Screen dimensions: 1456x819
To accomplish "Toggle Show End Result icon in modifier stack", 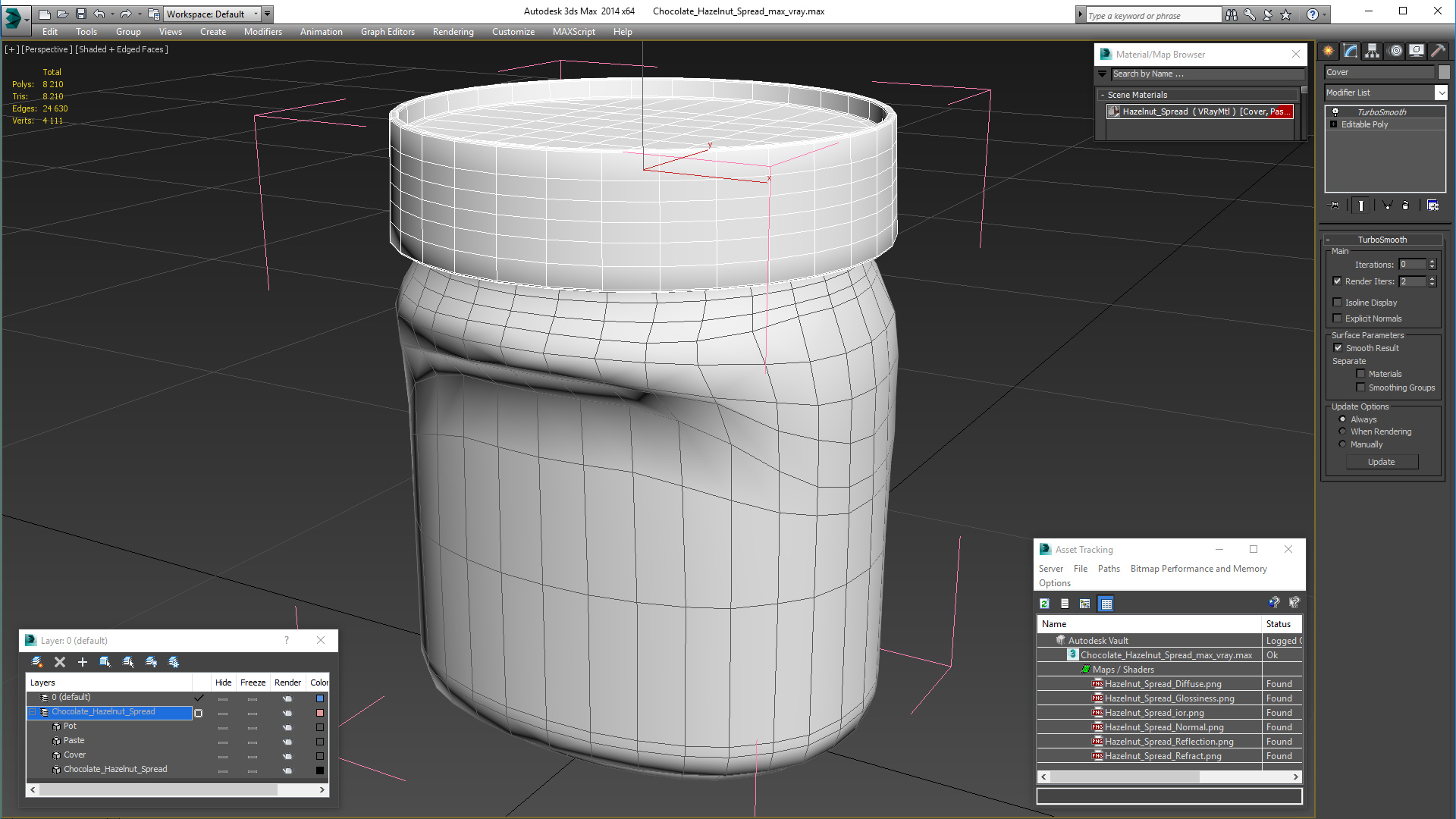I will (1361, 206).
